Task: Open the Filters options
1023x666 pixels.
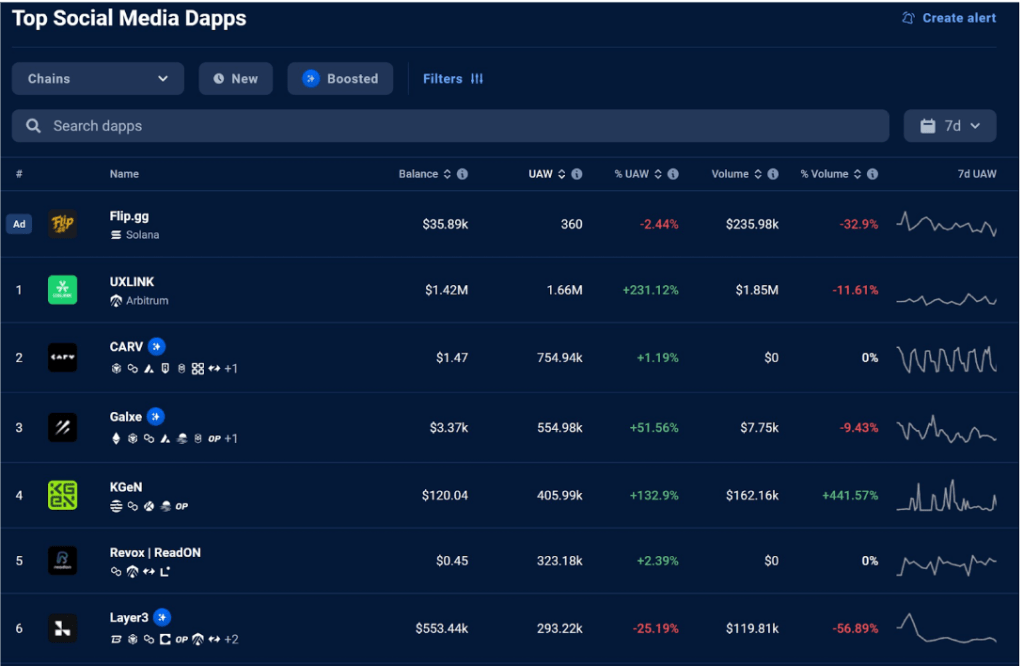Action: click(453, 79)
